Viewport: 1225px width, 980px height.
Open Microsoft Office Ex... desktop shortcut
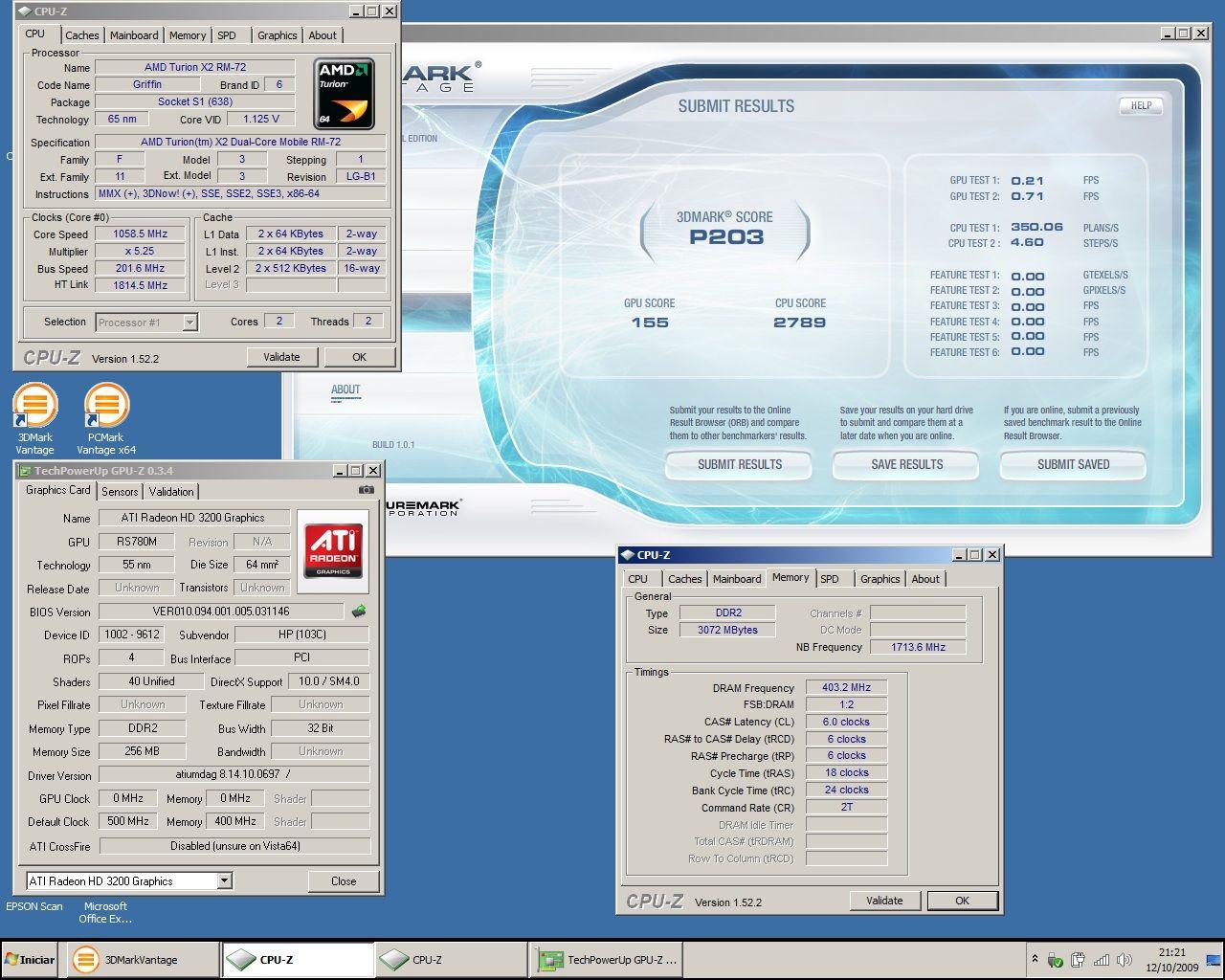click(105, 912)
